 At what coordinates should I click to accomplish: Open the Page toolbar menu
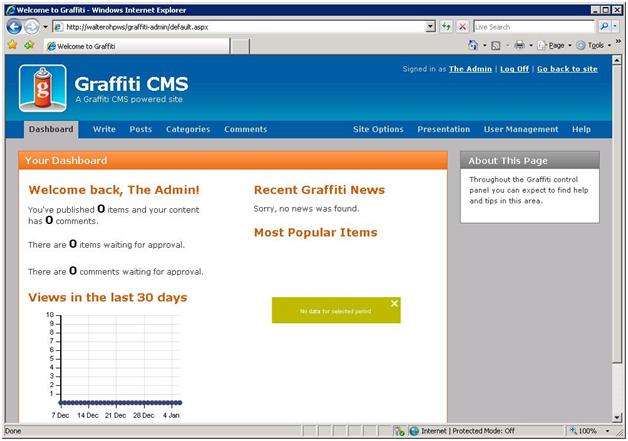click(554, 46)
